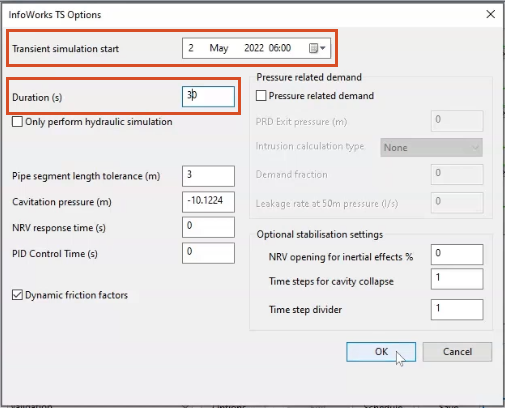
Task: Click the Duration (s) label
Action: 37,97
